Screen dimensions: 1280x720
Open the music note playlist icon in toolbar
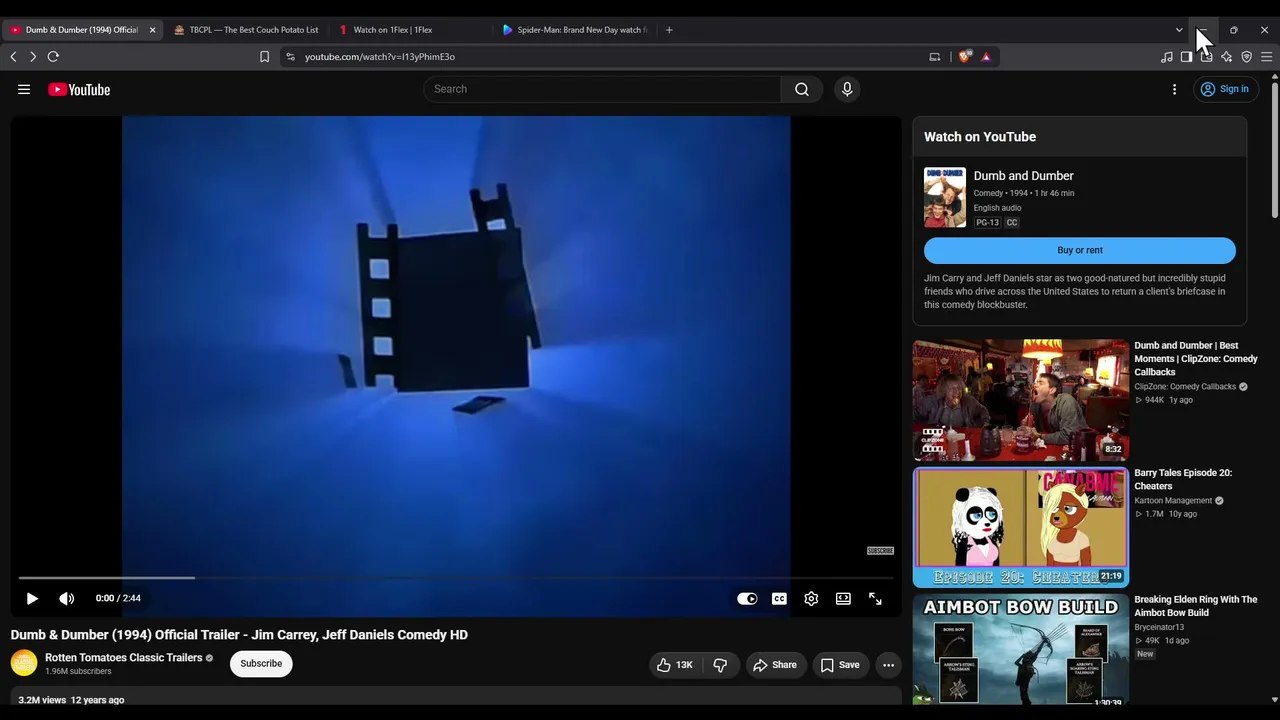(x=1166, y=57)
